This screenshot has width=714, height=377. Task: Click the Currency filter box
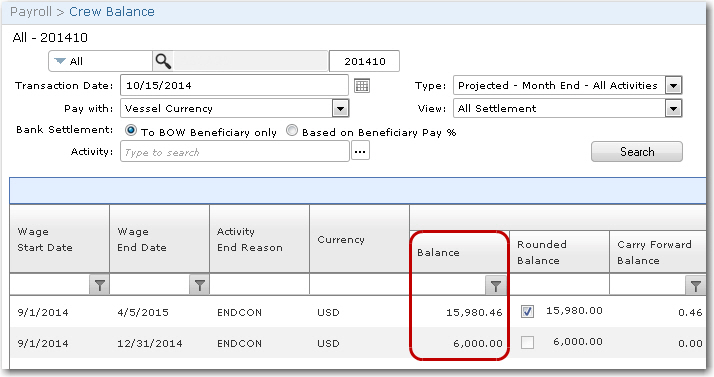coord(359,285)
